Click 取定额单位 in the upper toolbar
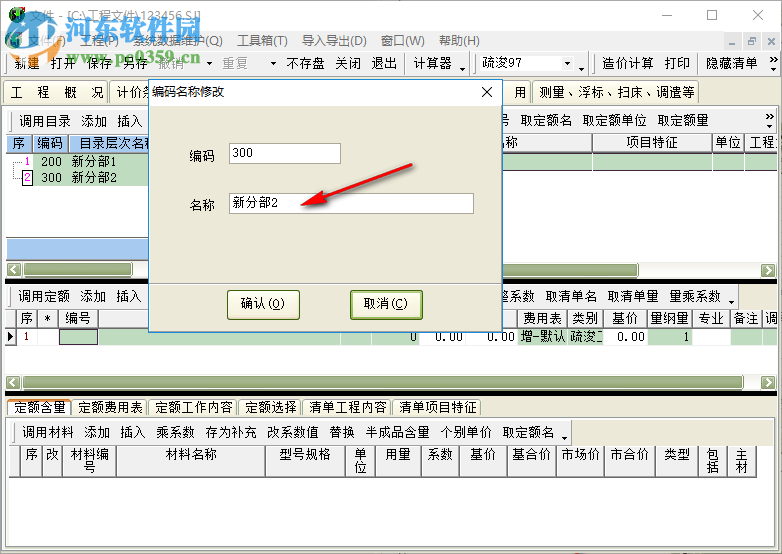The image size is (782, 554). (x=614, y=121)
